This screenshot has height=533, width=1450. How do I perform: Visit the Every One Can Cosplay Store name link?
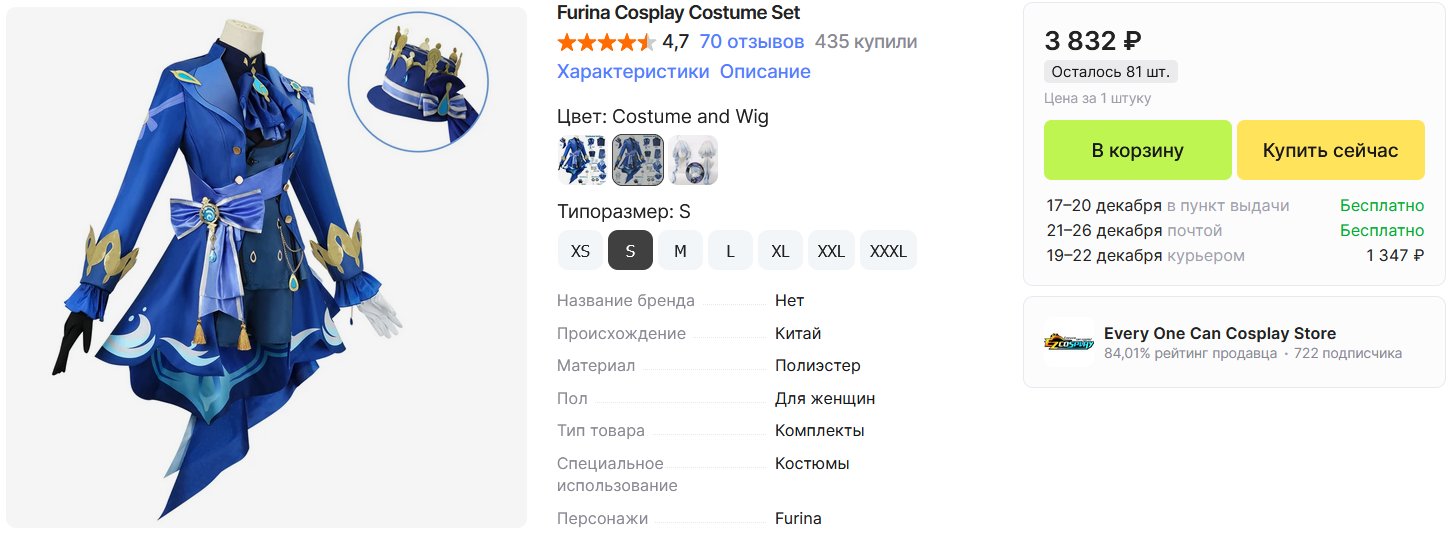tap(1220, 334)
